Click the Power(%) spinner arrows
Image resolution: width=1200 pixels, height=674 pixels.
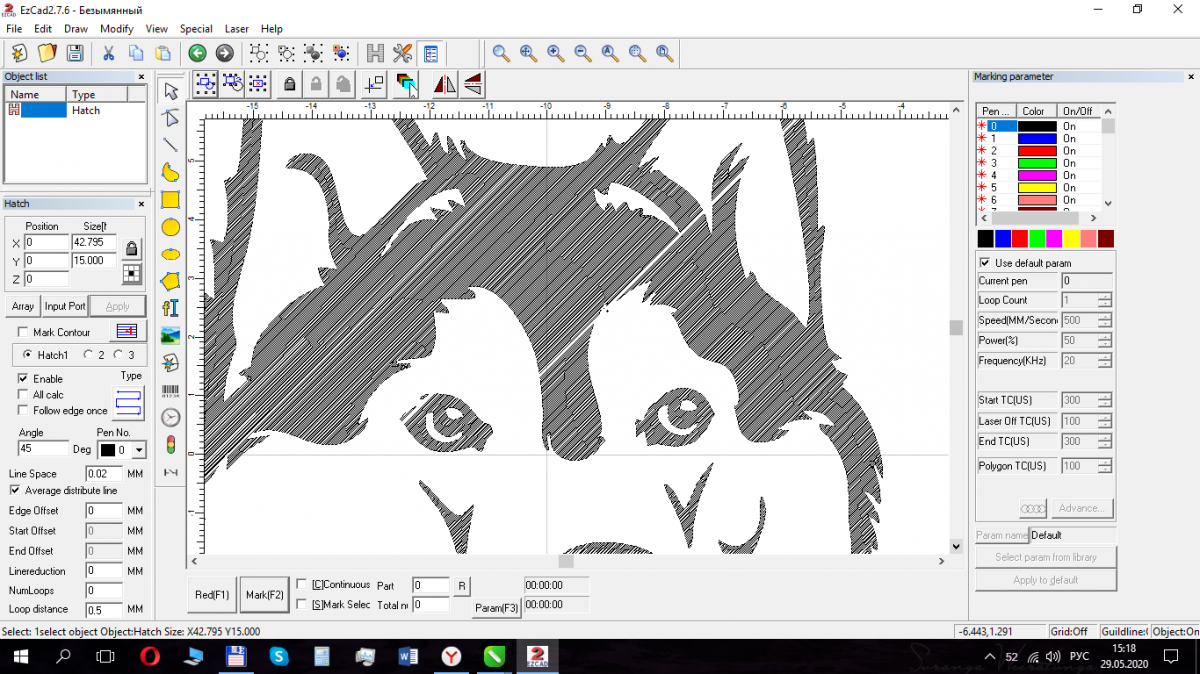(x=1105, y=340)
